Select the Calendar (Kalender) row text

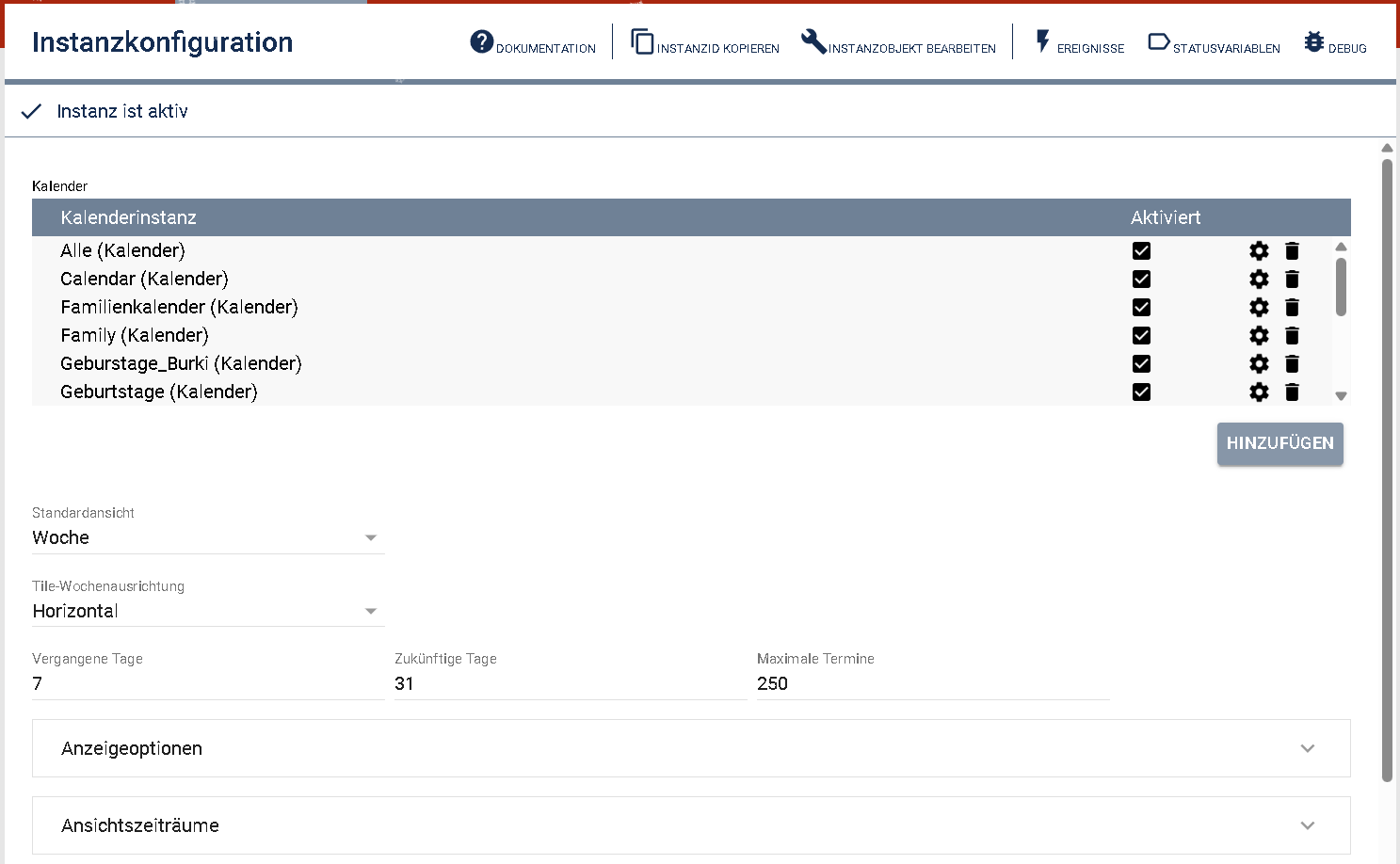[x=144, y=280]
